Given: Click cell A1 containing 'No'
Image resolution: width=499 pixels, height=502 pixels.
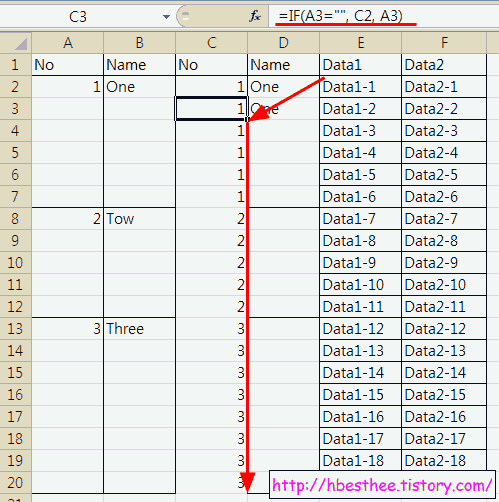Looking at the screenshot, I should point(68,65).
